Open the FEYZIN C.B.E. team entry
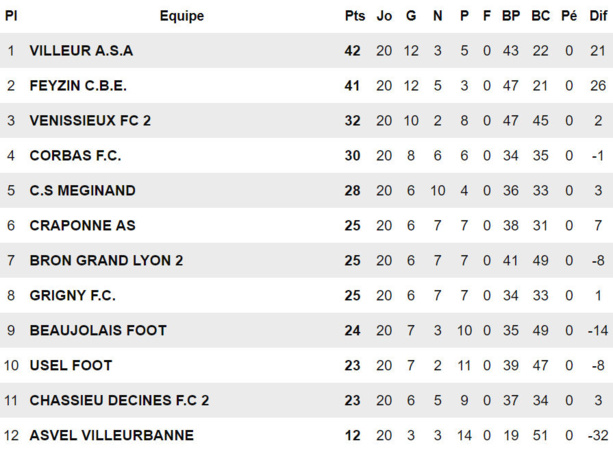613x454 pixels. pyautogui.click(x=78, y=86)
